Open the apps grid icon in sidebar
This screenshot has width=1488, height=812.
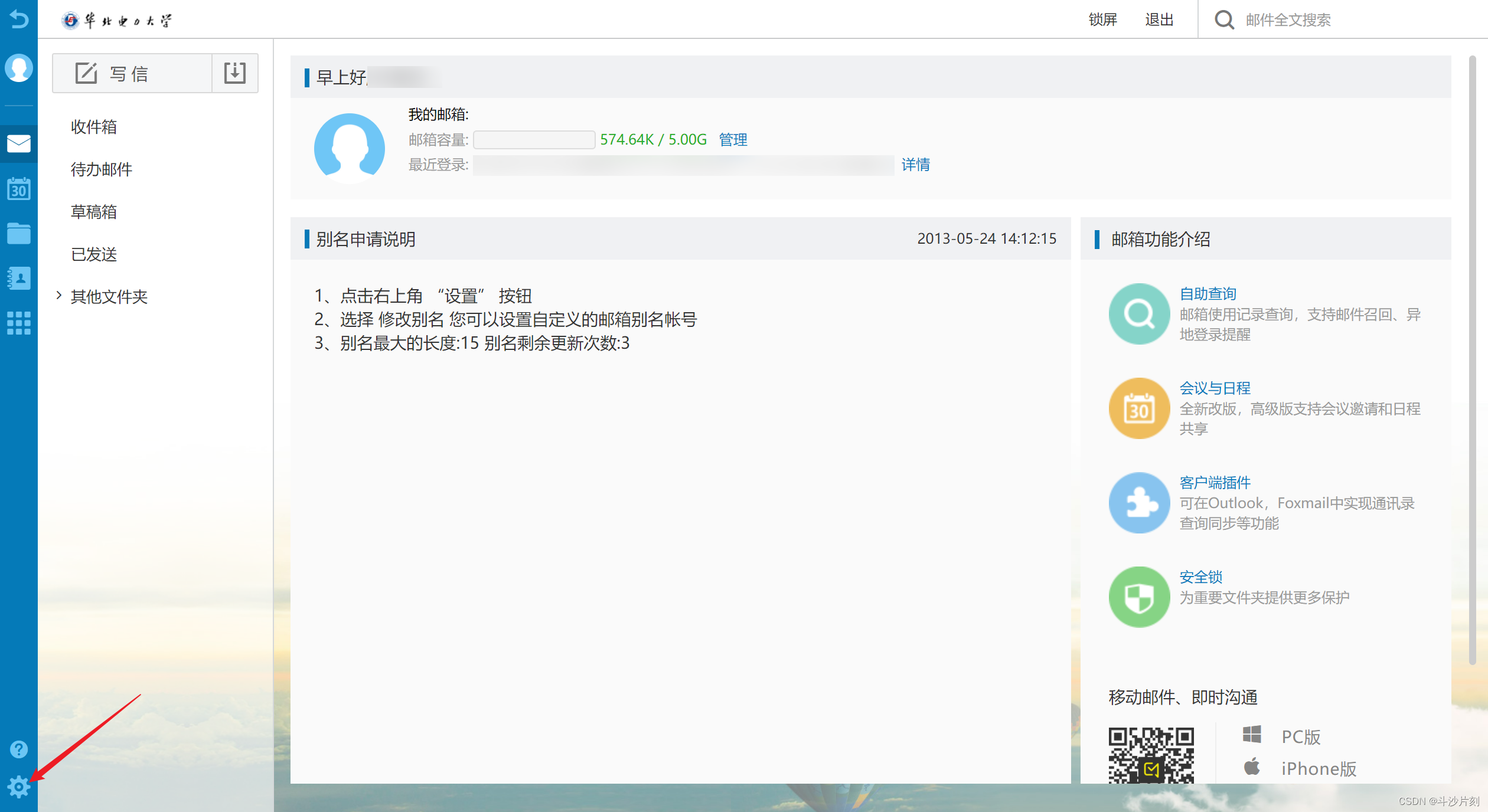coord(19,323)
